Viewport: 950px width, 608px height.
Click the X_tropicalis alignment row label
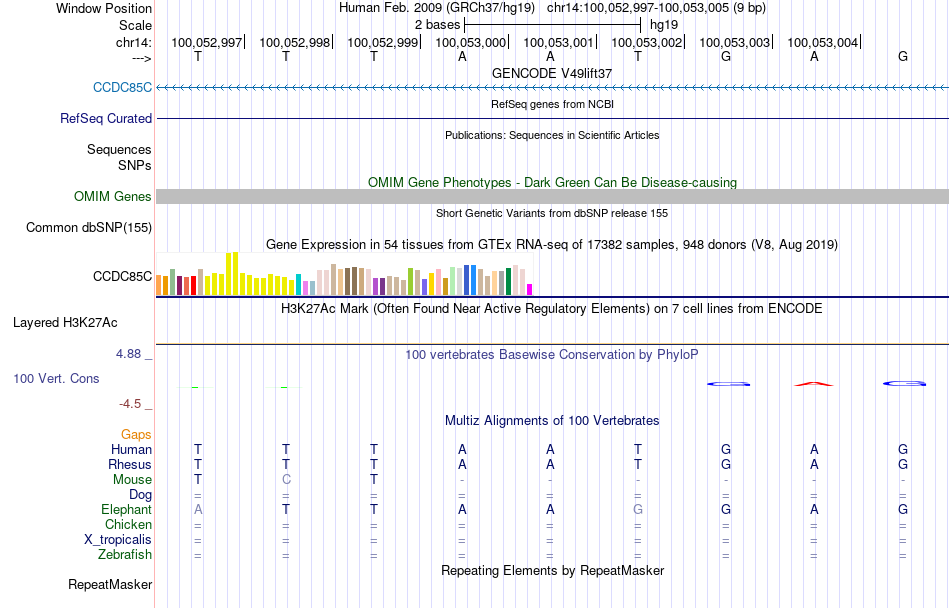click(x=118, y=540)
